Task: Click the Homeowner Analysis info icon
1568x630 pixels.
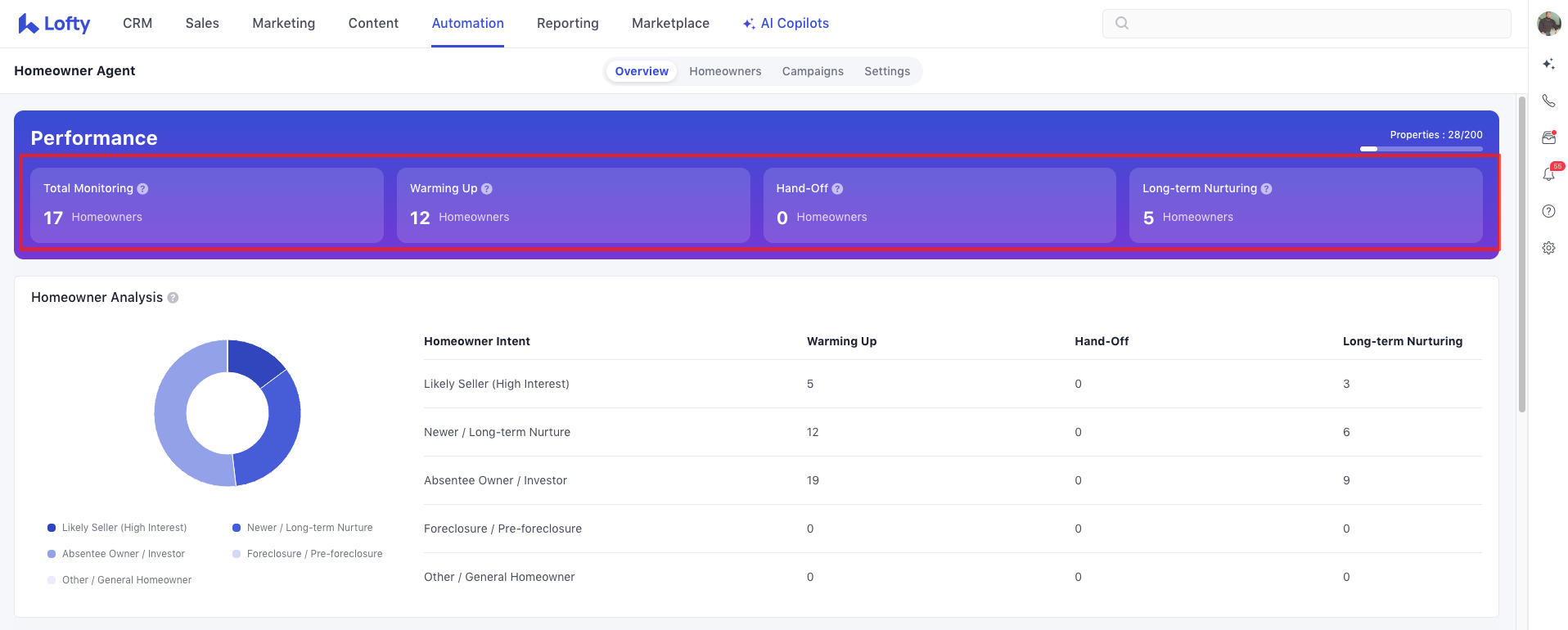Action: [173, 298]
